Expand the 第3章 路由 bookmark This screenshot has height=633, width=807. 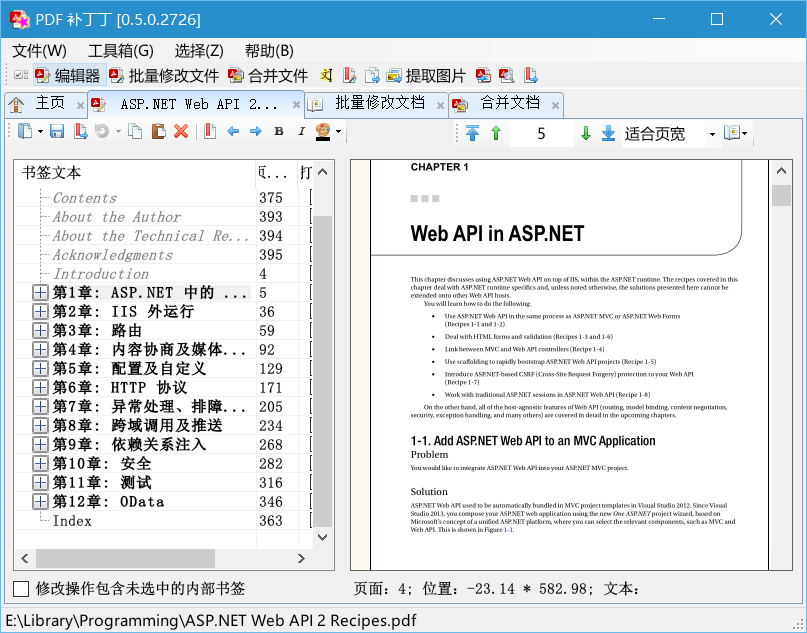point(40,331)
